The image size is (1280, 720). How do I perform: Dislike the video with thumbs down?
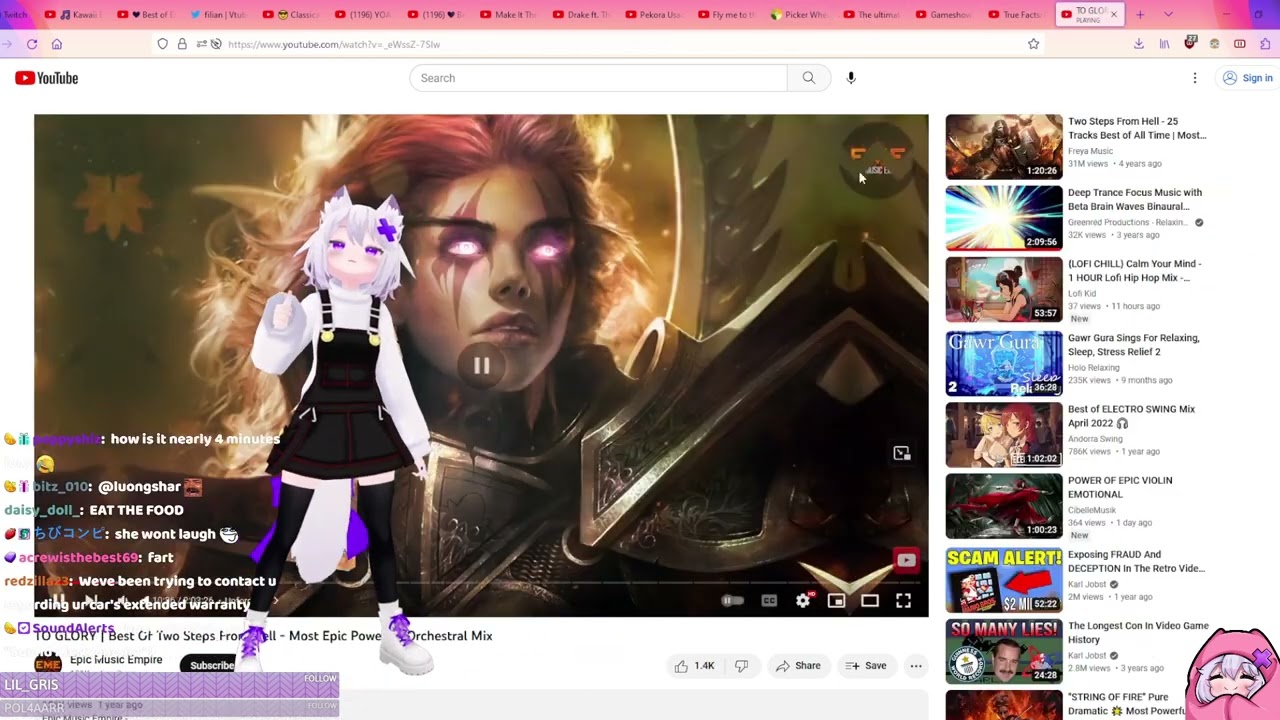742,666
